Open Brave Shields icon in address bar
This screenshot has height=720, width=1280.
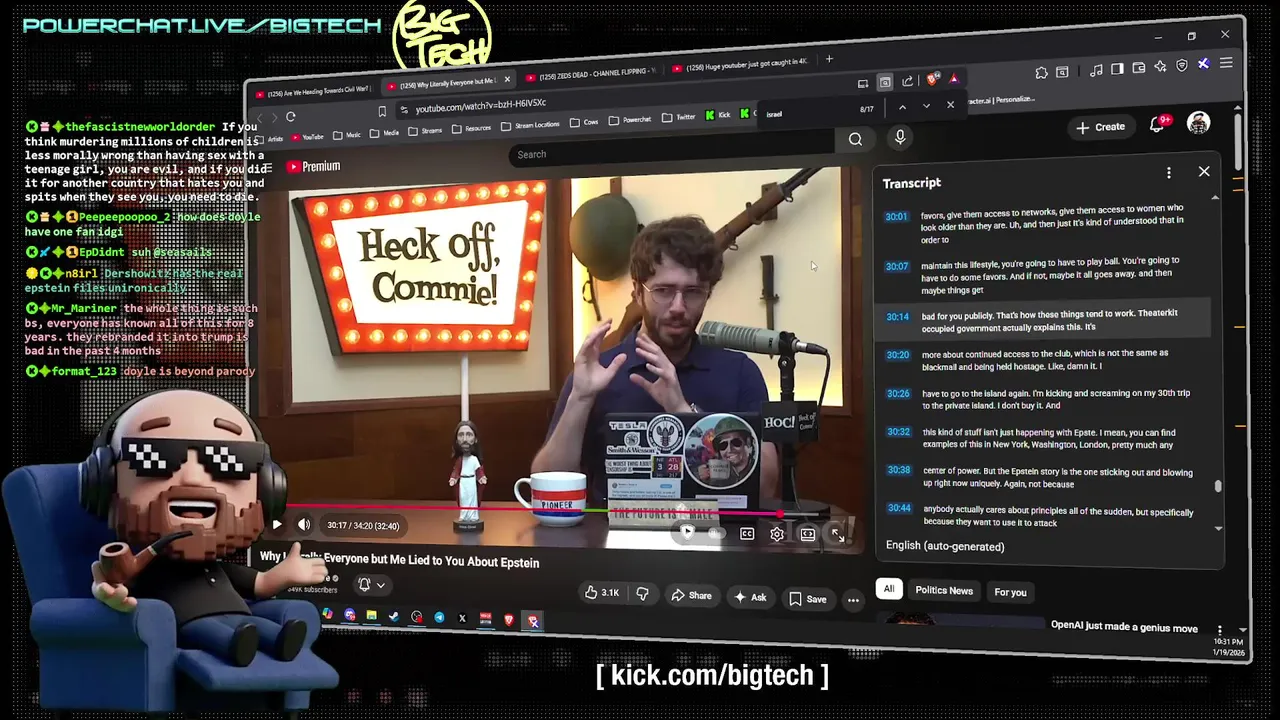coord(932,79)
